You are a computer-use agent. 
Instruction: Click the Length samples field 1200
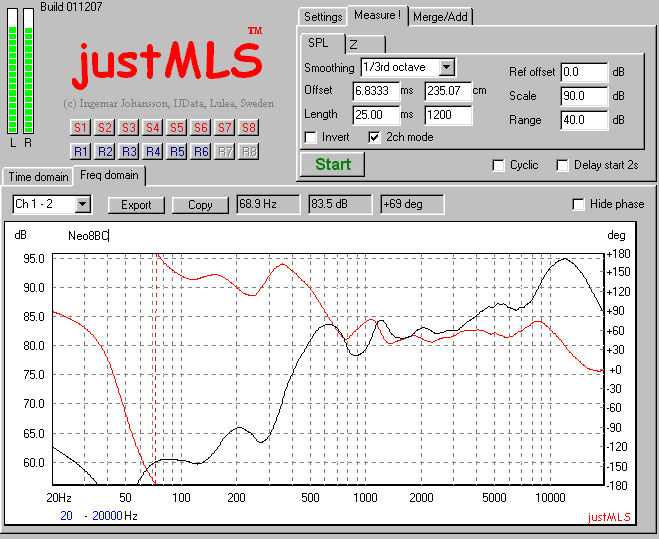click(x=448, y=115)
